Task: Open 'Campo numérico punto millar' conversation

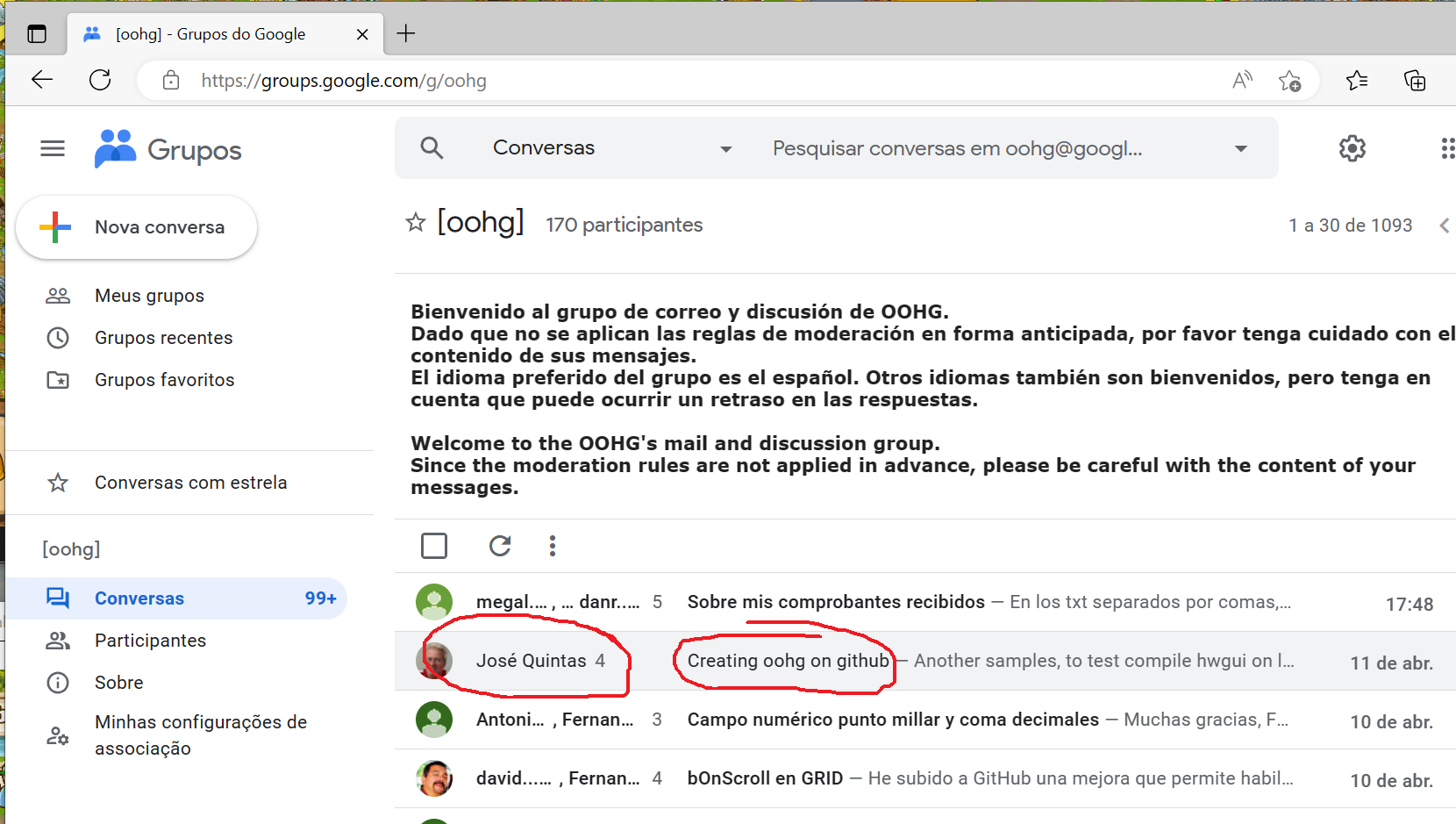Action: tap(893, 720)
